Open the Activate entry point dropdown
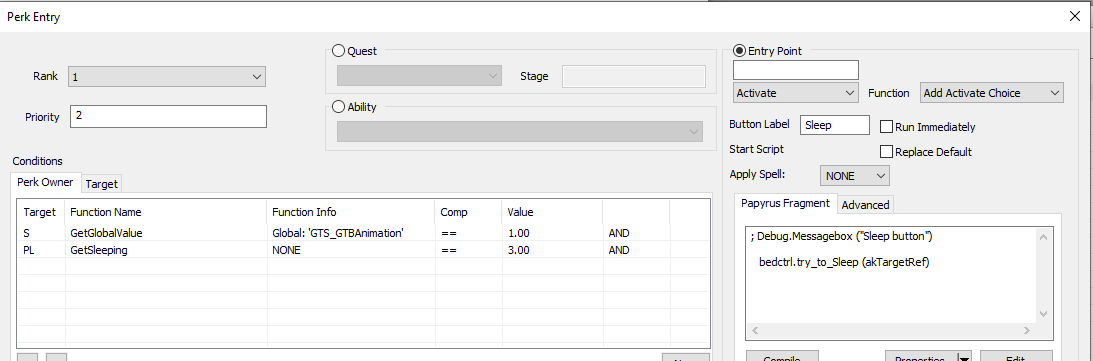The image size is (1093, 361). 795,93
